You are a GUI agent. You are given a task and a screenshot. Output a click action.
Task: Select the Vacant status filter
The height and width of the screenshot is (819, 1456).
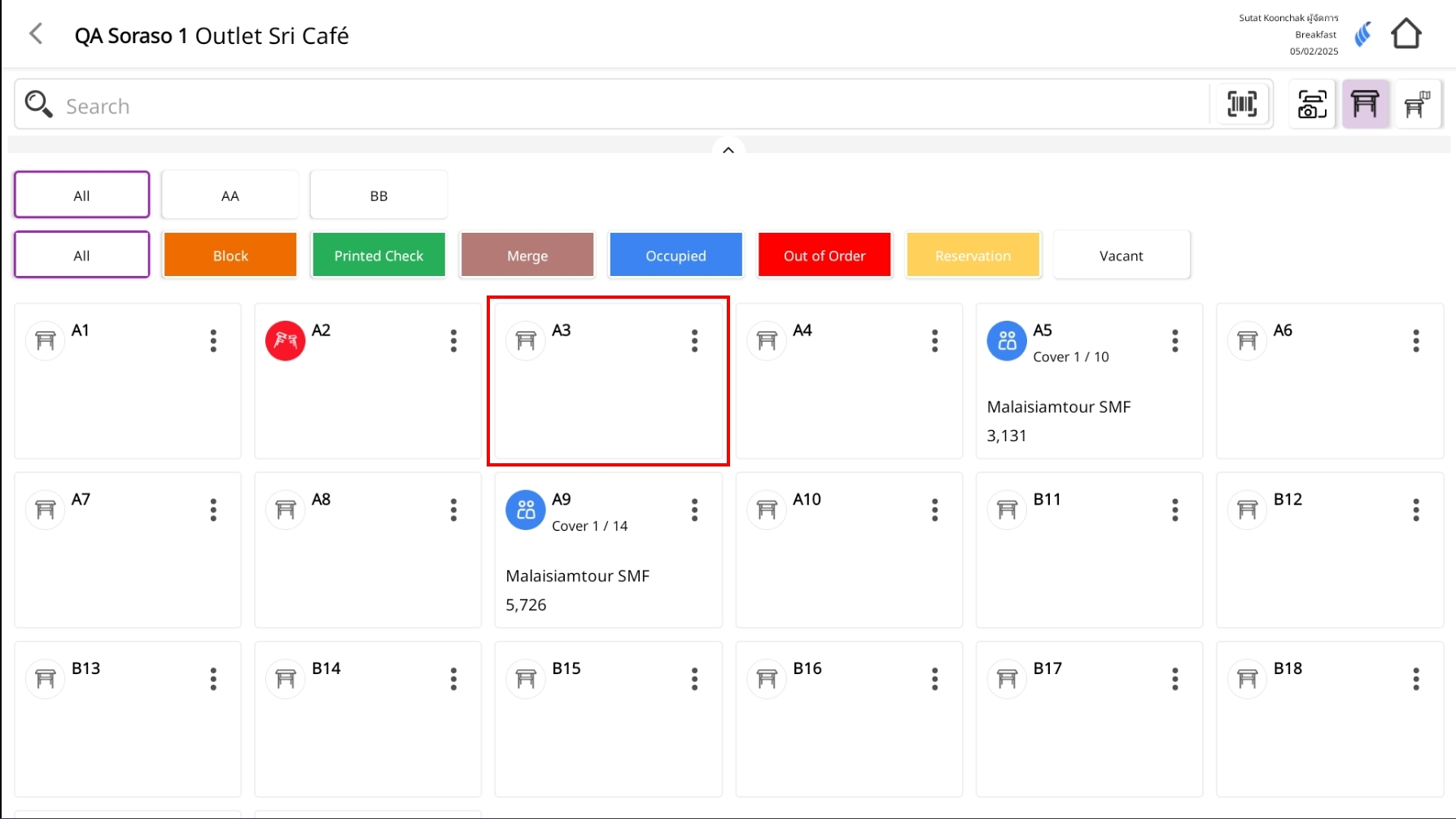[1121, 256]
